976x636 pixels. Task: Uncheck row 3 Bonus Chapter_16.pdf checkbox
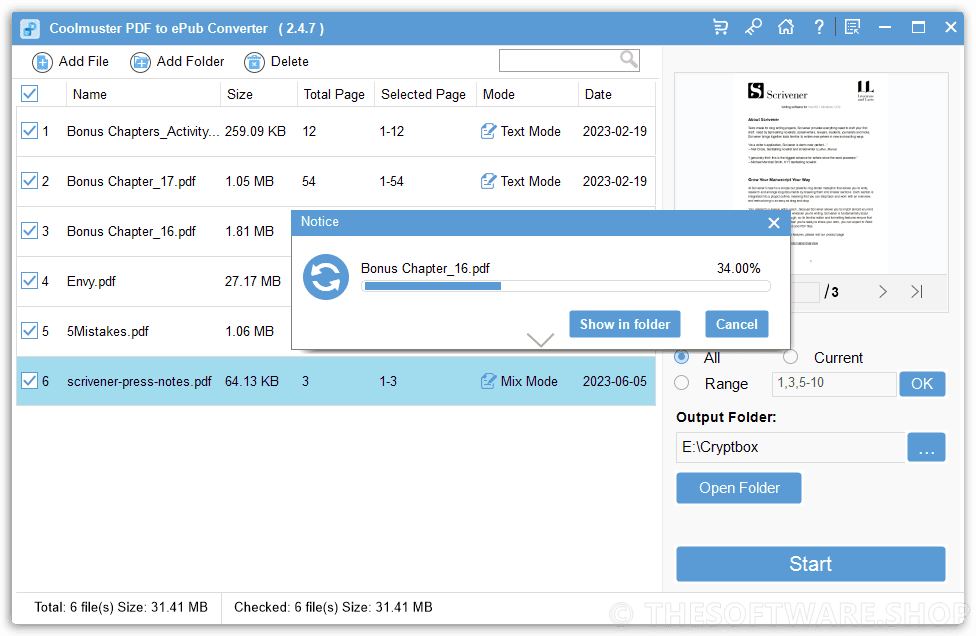[x=29, y=231]
